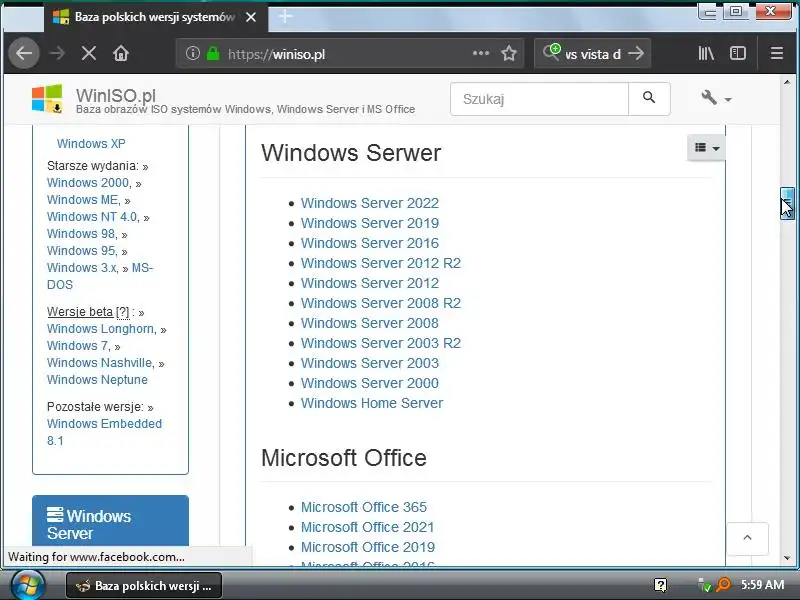This screenshot has width=800, height=600.
Task: Close the Baza polskich wersji tab
Action: click(x=251, y=17)
